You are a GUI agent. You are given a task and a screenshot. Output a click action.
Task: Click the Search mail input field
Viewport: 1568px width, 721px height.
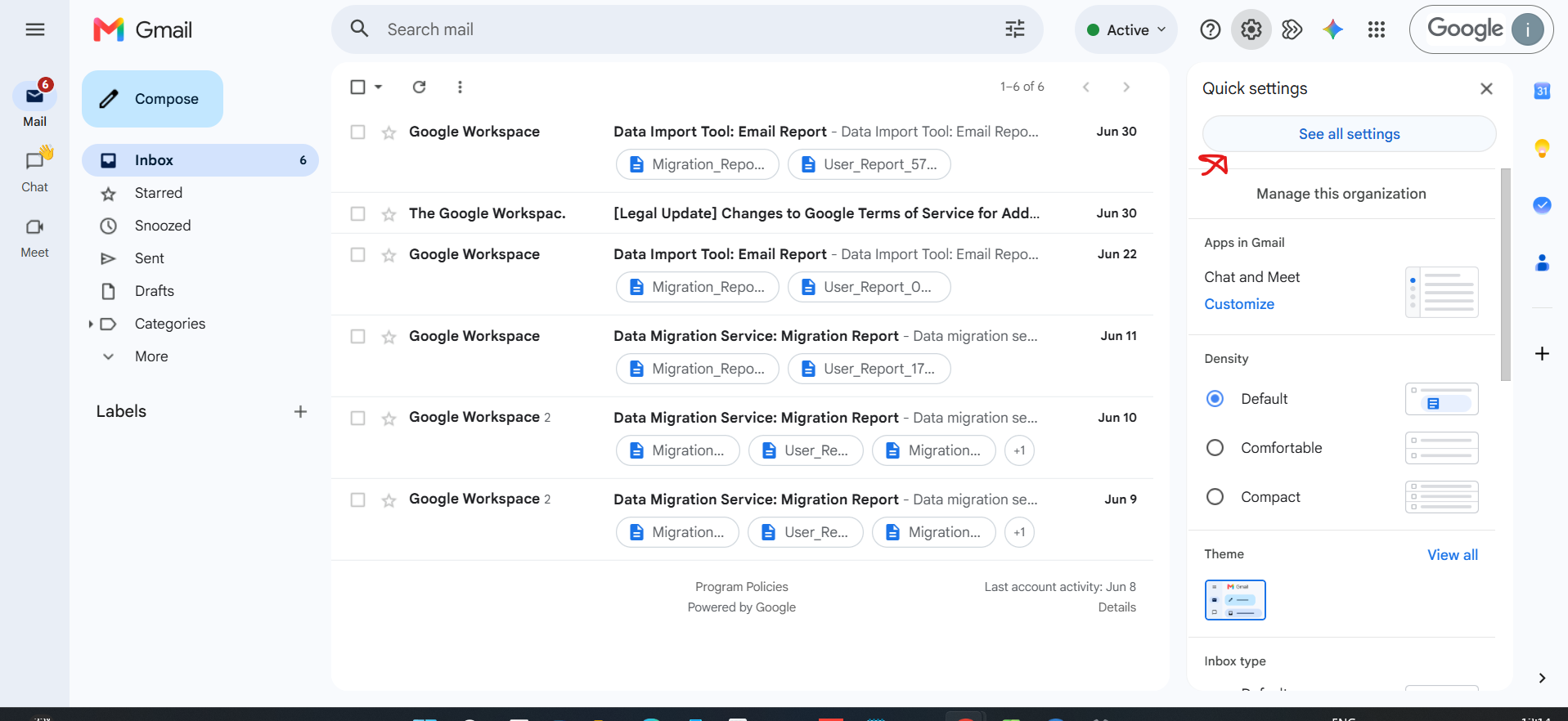pos(687,29)
